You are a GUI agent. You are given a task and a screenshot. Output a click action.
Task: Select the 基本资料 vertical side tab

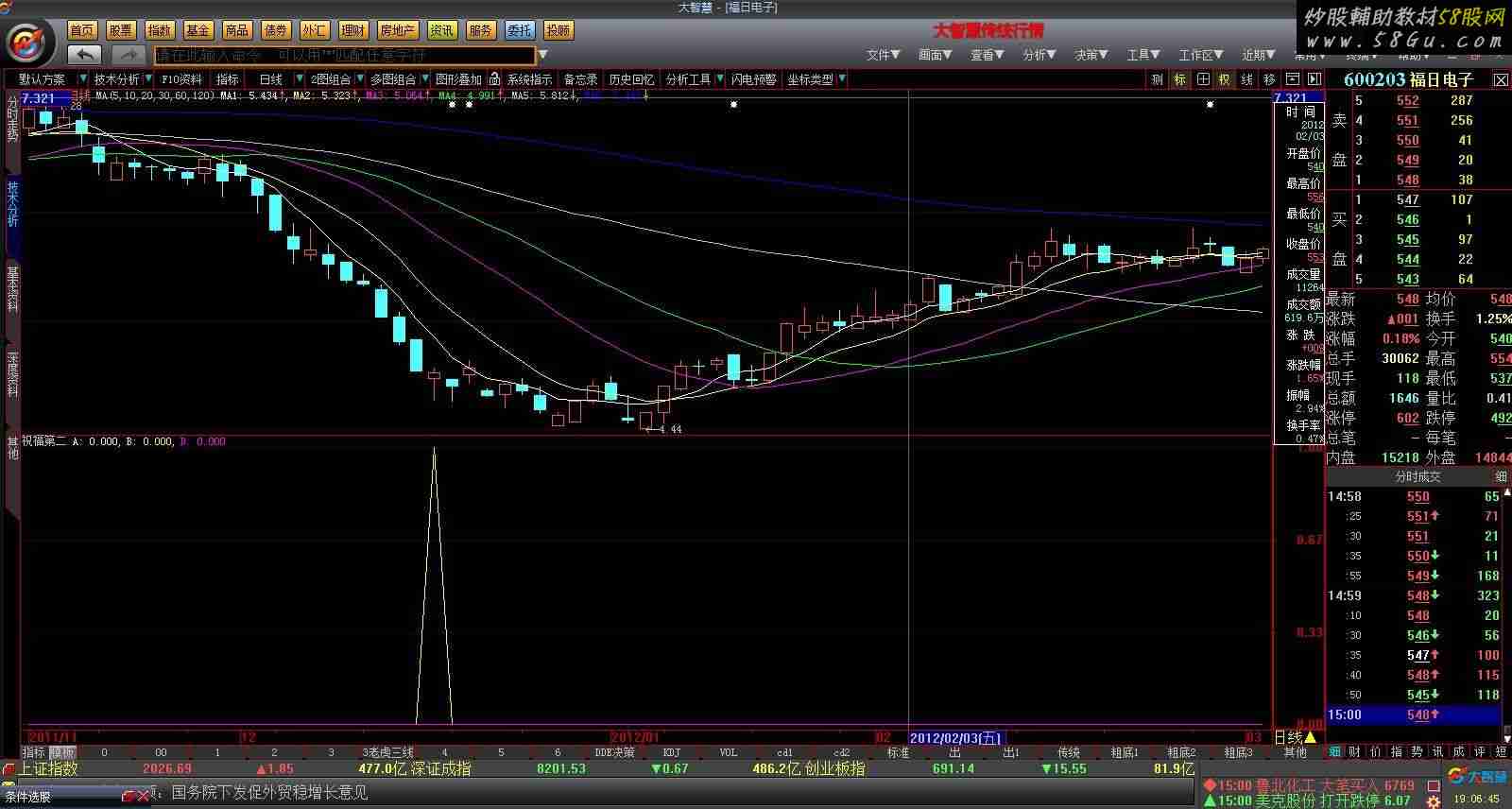tap(12, 288)
